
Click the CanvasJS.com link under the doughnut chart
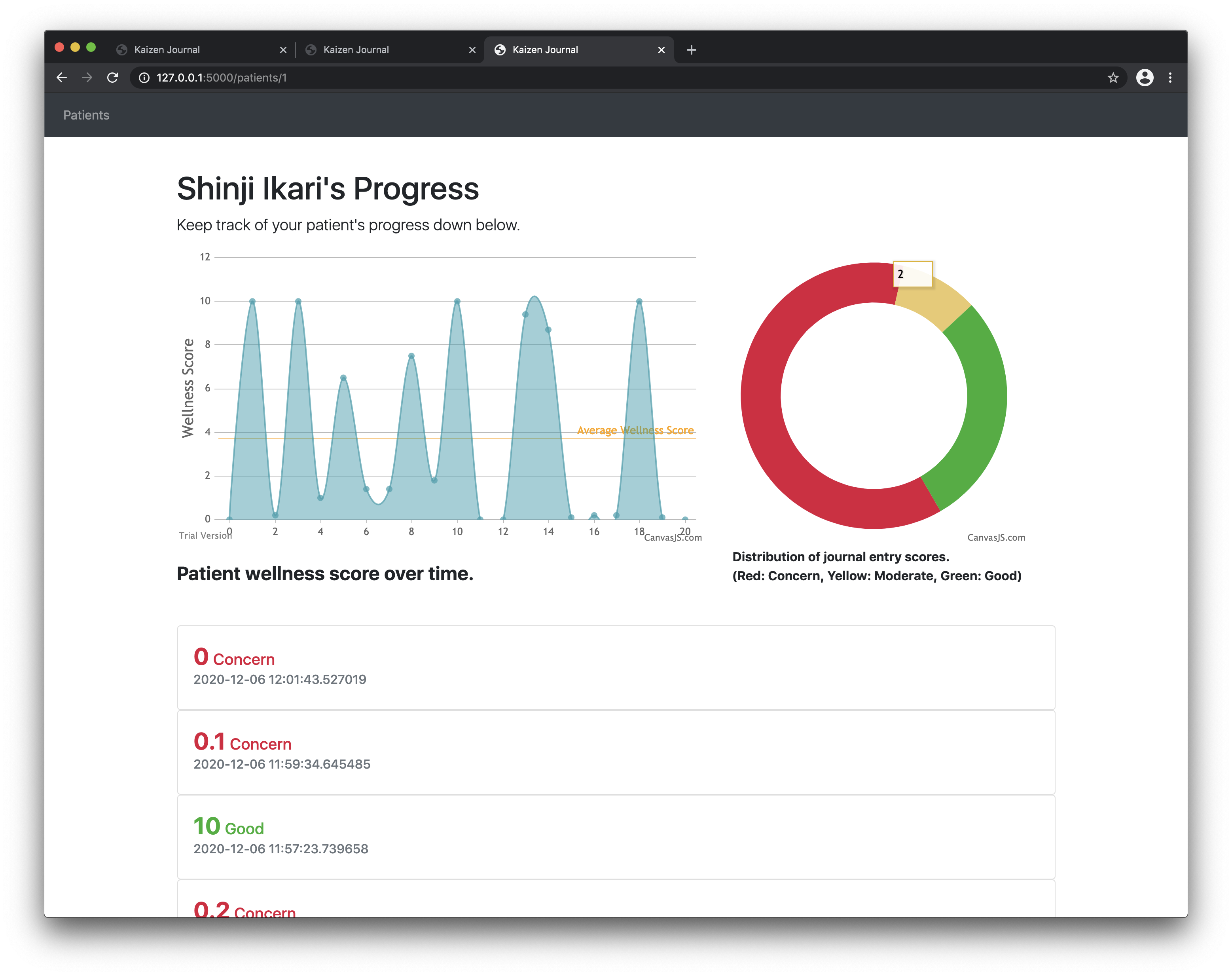point(995,538)
